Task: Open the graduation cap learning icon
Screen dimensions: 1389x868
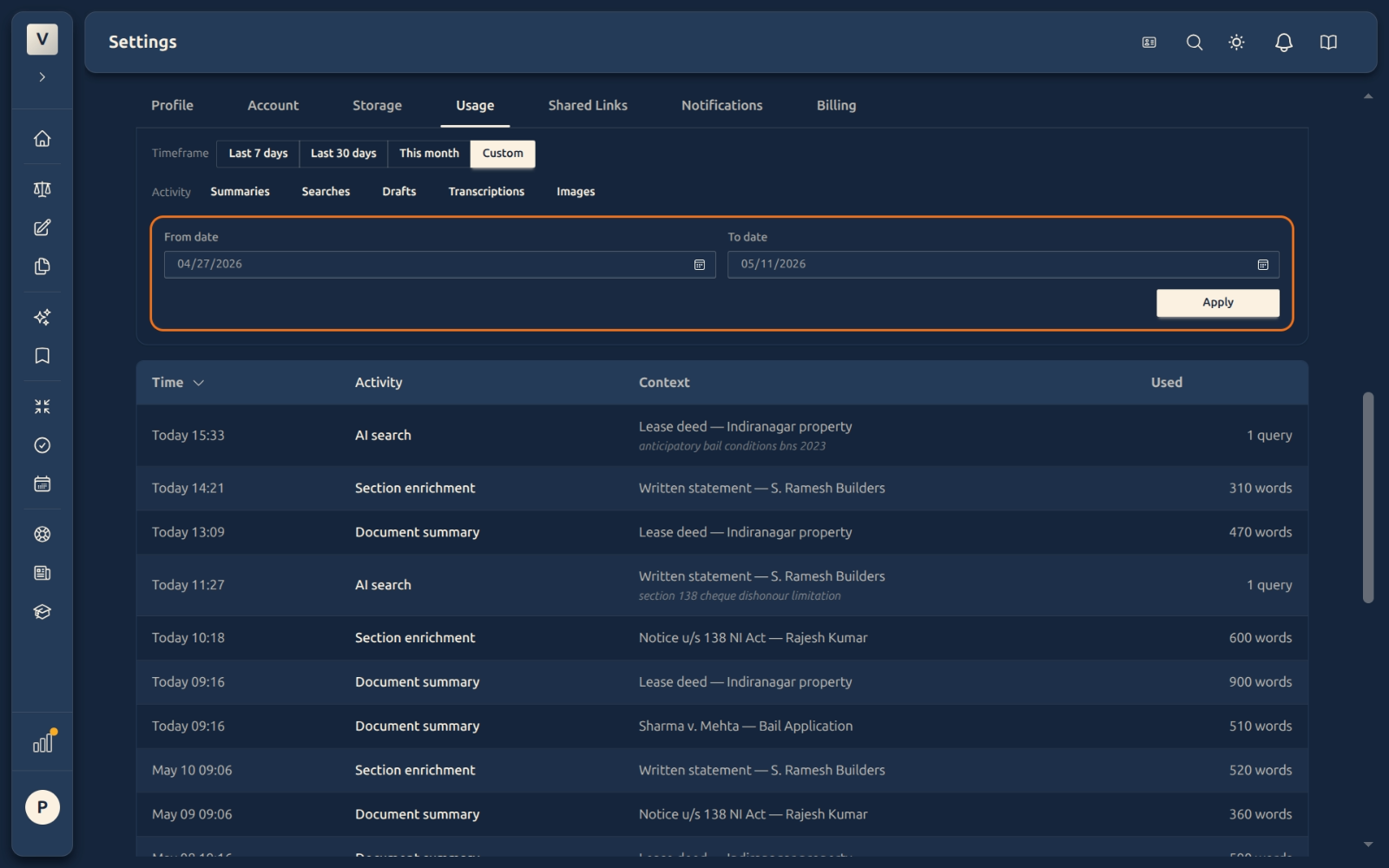Action: coord(42,612)
